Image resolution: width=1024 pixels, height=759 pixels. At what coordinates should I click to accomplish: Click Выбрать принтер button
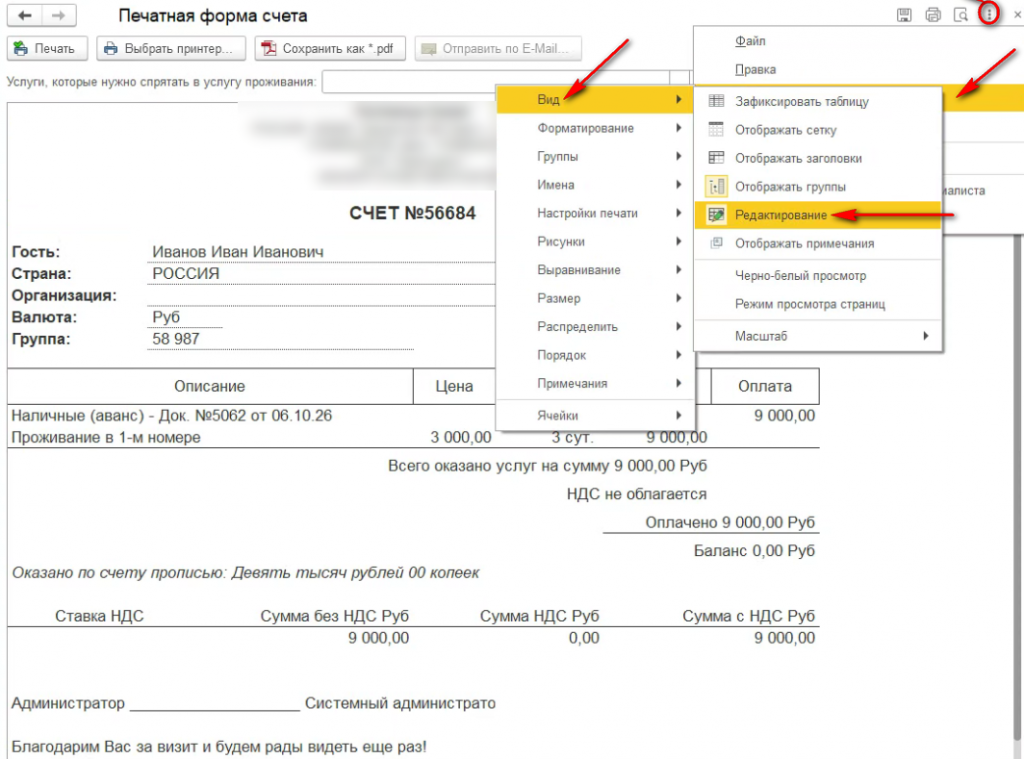coord(171,48)
